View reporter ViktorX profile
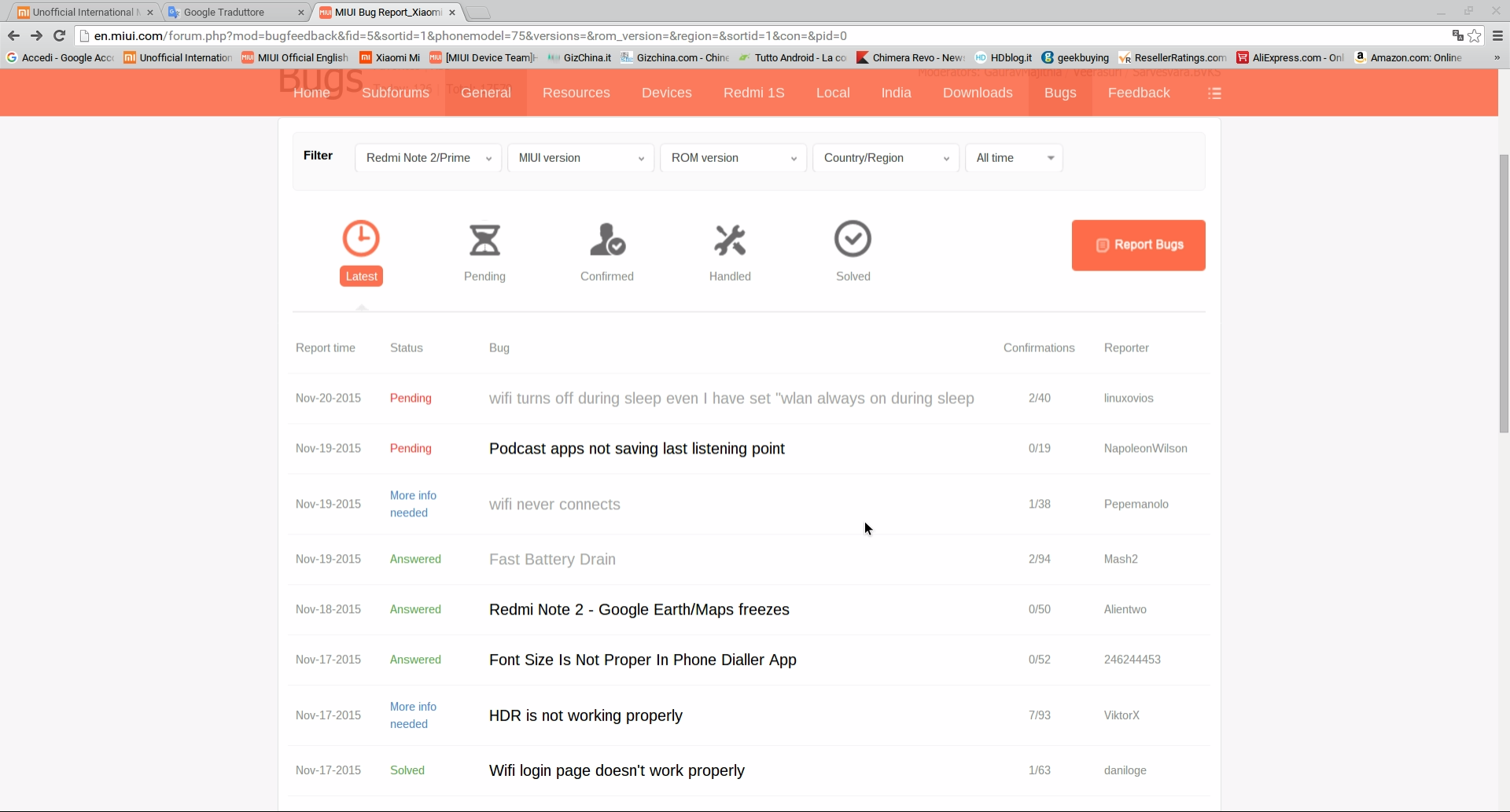This screenshot has height=812, width=1510. [x=1121, y=715]
